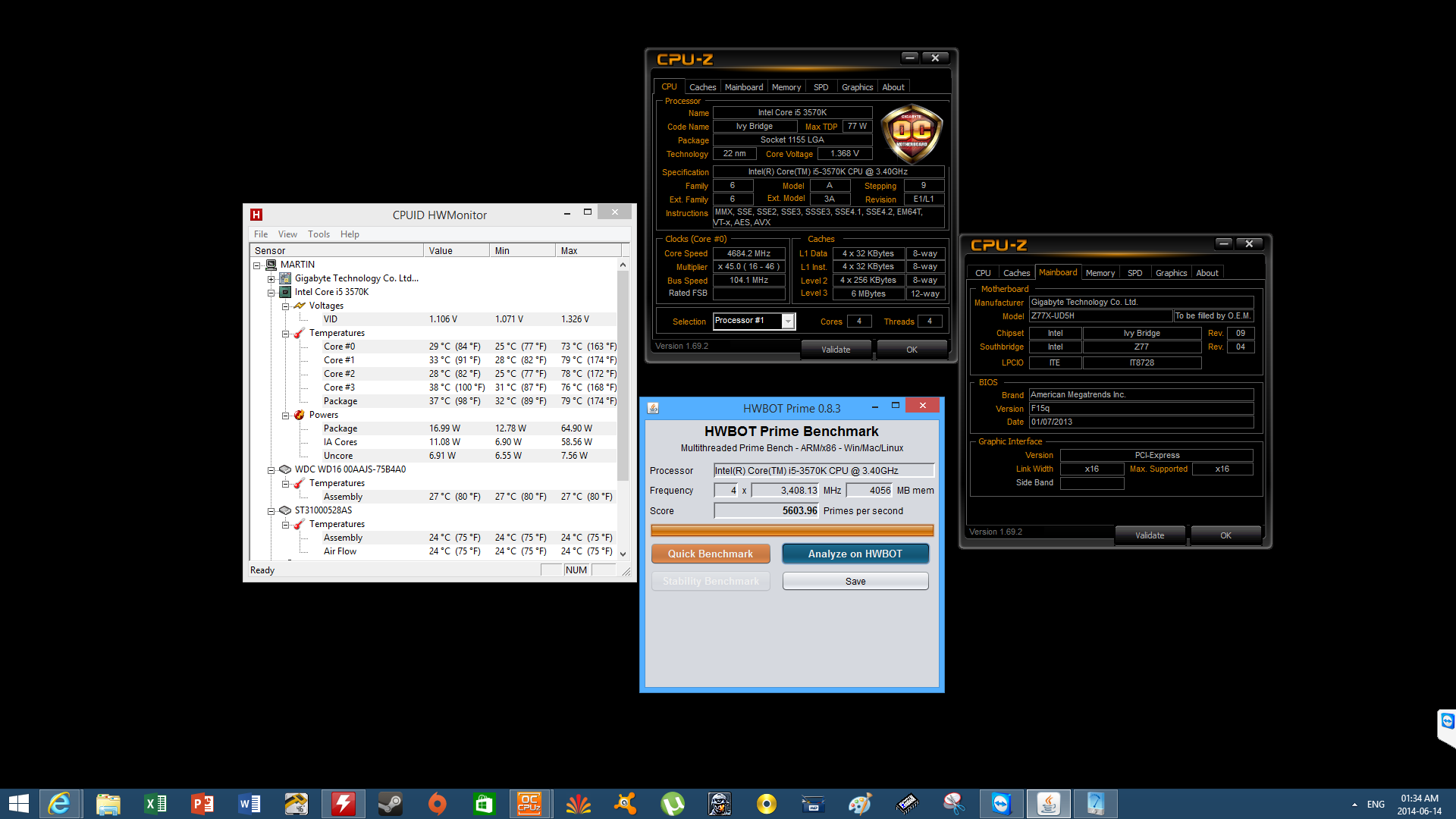Click Validate in the CPU tab CPU-Z window
Image resolution: width=1456 pixels, height=819 pixels.
(x=836, y=350)
